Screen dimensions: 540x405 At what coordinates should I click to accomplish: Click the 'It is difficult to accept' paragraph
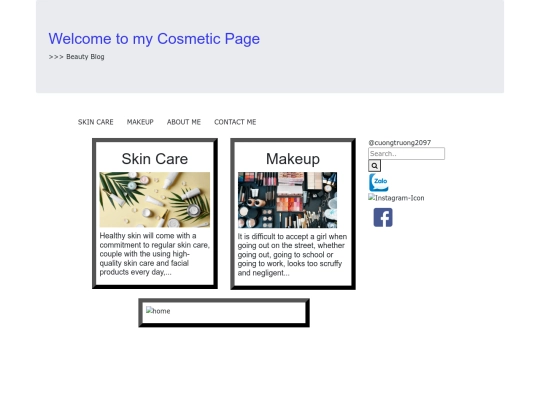292,255
